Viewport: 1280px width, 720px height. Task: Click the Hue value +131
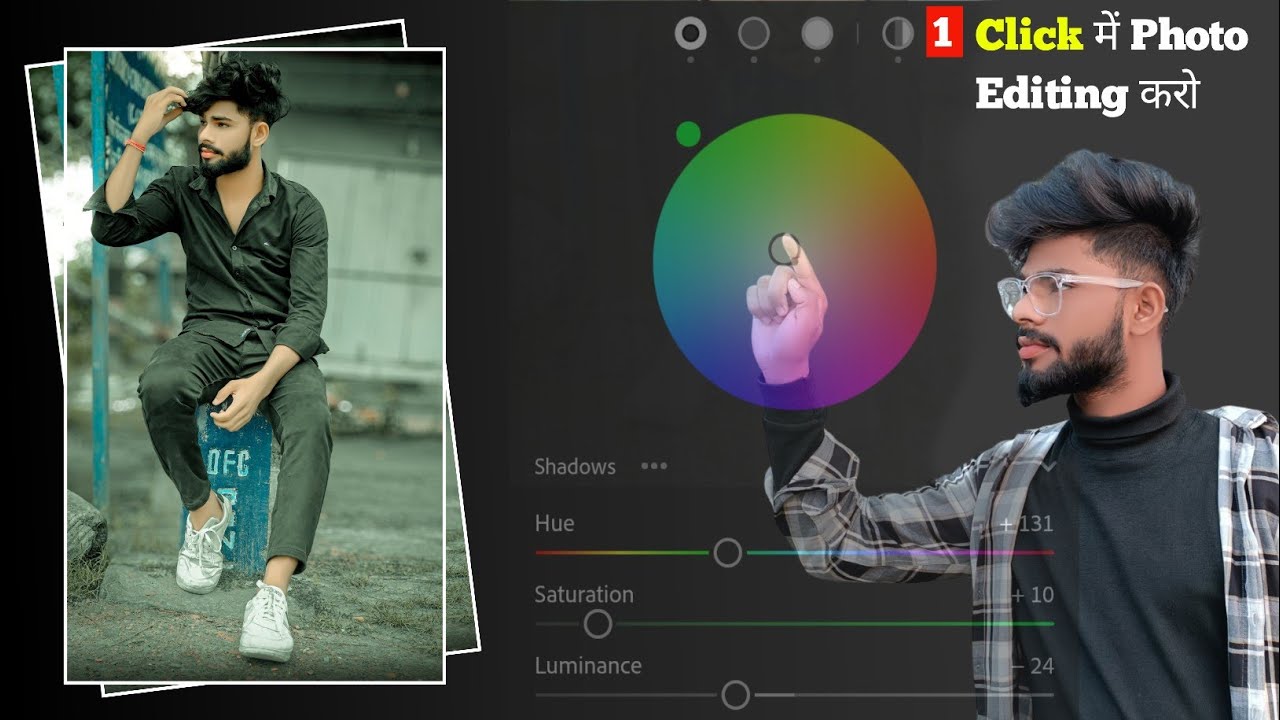point(1027,524)
